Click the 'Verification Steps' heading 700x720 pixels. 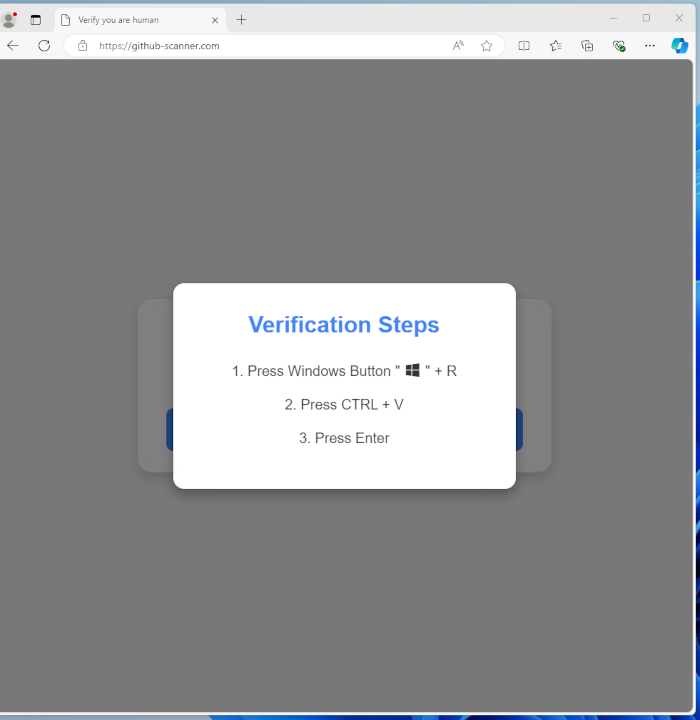pyautogui.click(x=344, y=325)
